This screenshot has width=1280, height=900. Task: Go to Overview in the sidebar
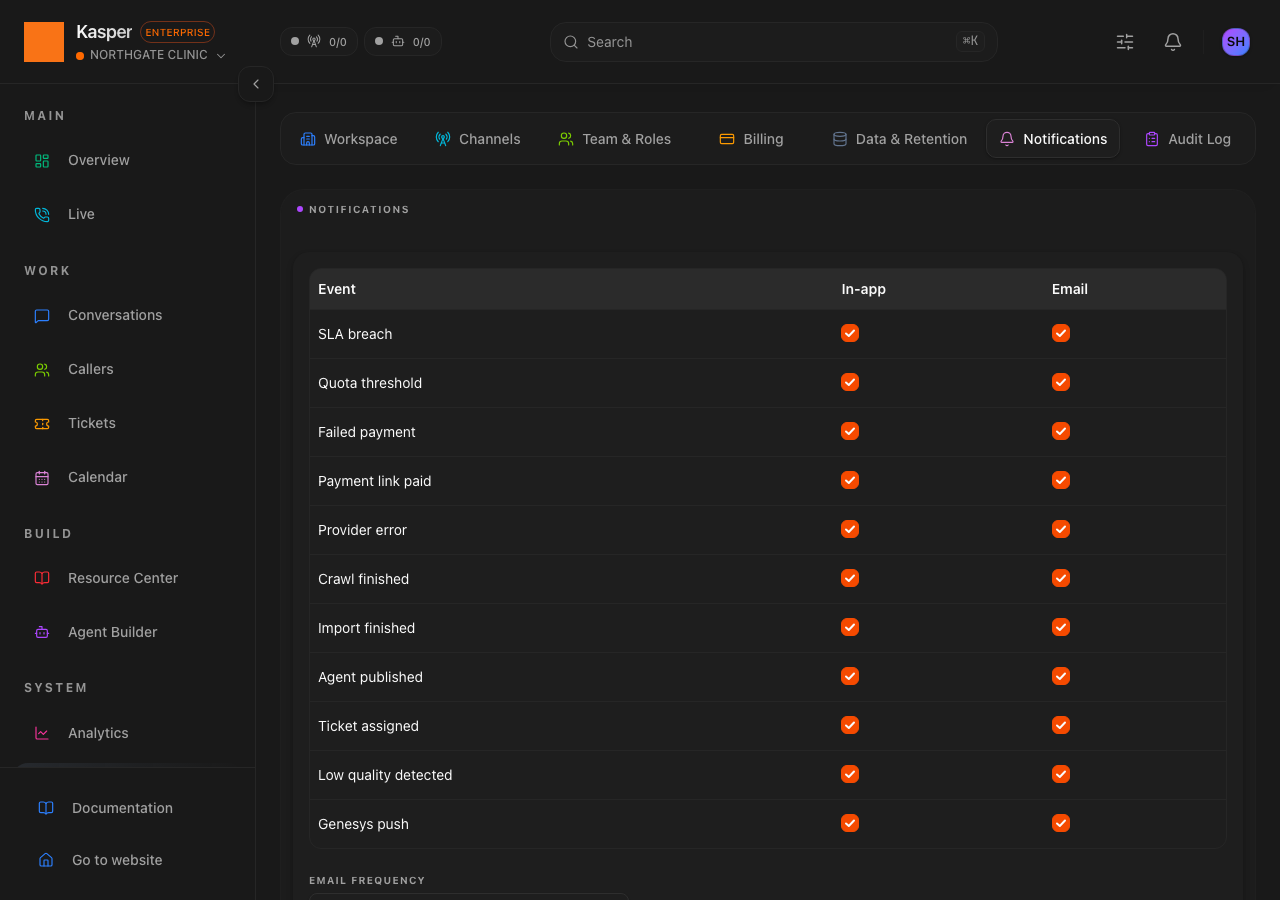click(128, 160)
